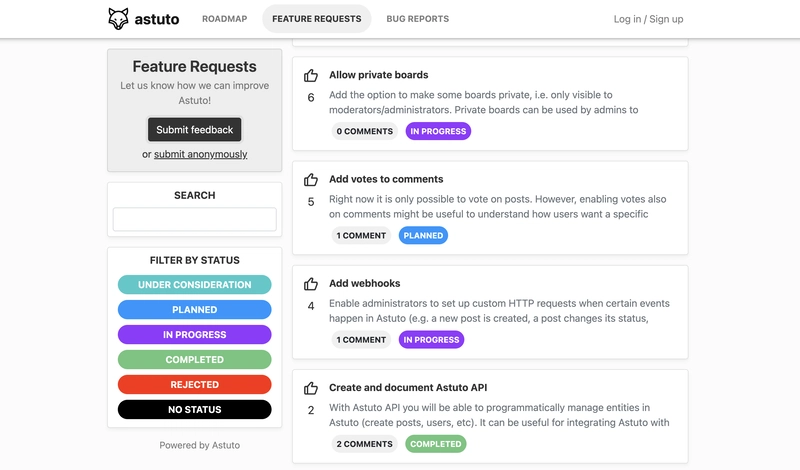This screenshot has width=800, height=470.
Task: Upvote the Add votes to comments post
Action: point(311,180)
